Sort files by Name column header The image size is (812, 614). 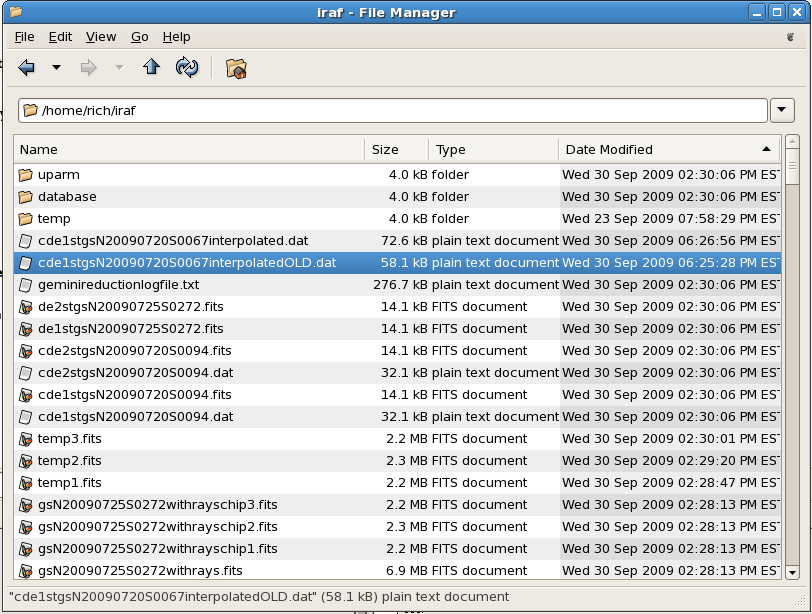pos(189,150)
